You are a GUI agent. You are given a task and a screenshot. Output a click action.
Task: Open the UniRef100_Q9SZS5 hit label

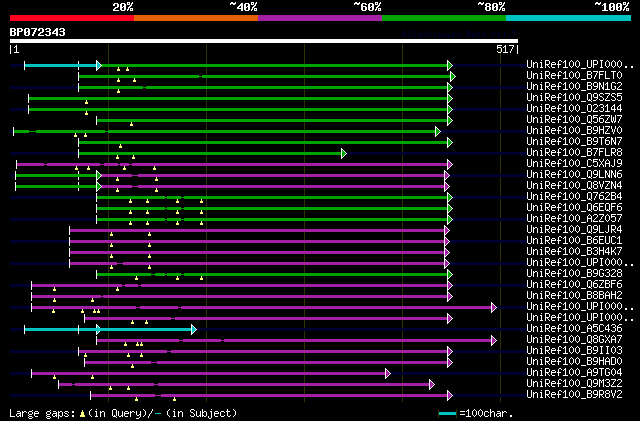[574, 98]
